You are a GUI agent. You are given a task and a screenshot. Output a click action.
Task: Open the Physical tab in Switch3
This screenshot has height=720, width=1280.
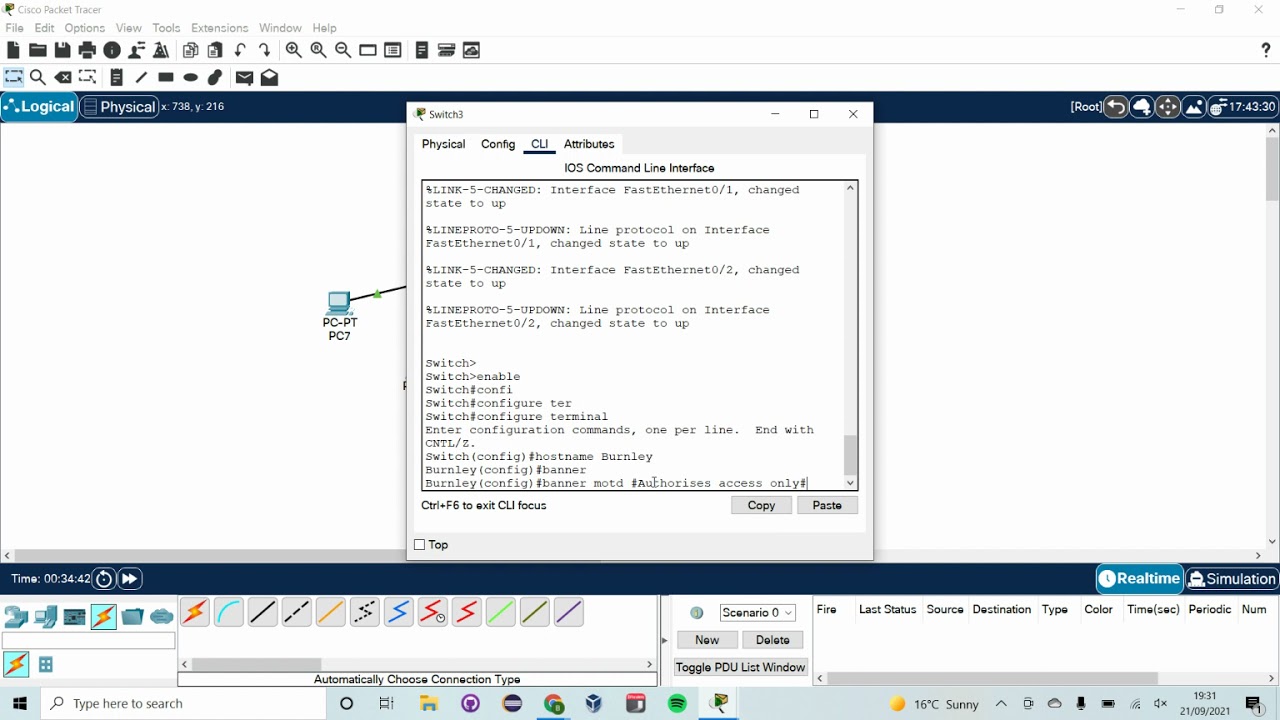(x=443, y=144)
